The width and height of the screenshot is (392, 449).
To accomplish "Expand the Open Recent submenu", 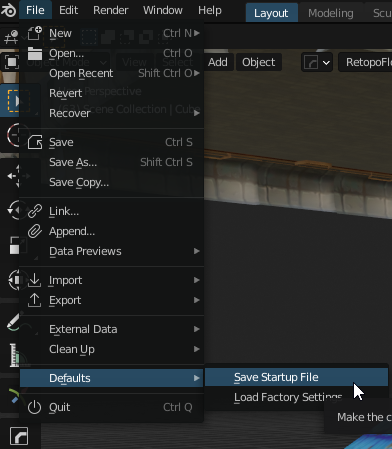I will [112, 73].
